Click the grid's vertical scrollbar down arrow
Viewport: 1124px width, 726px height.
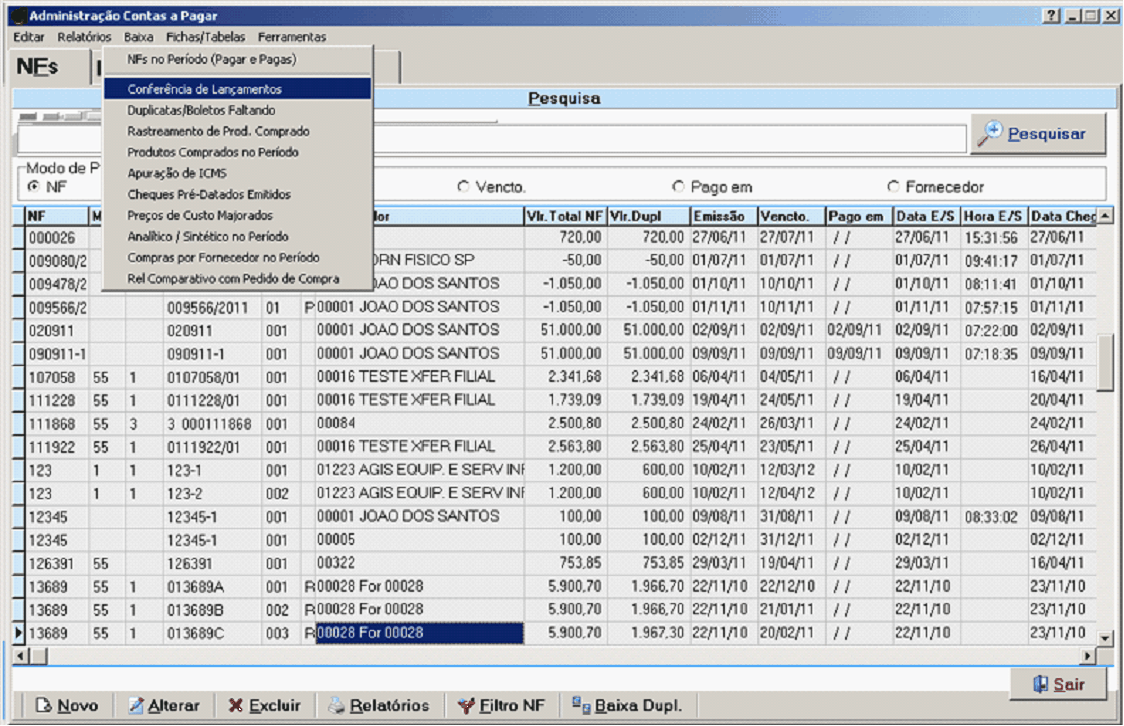[1105, 637]
